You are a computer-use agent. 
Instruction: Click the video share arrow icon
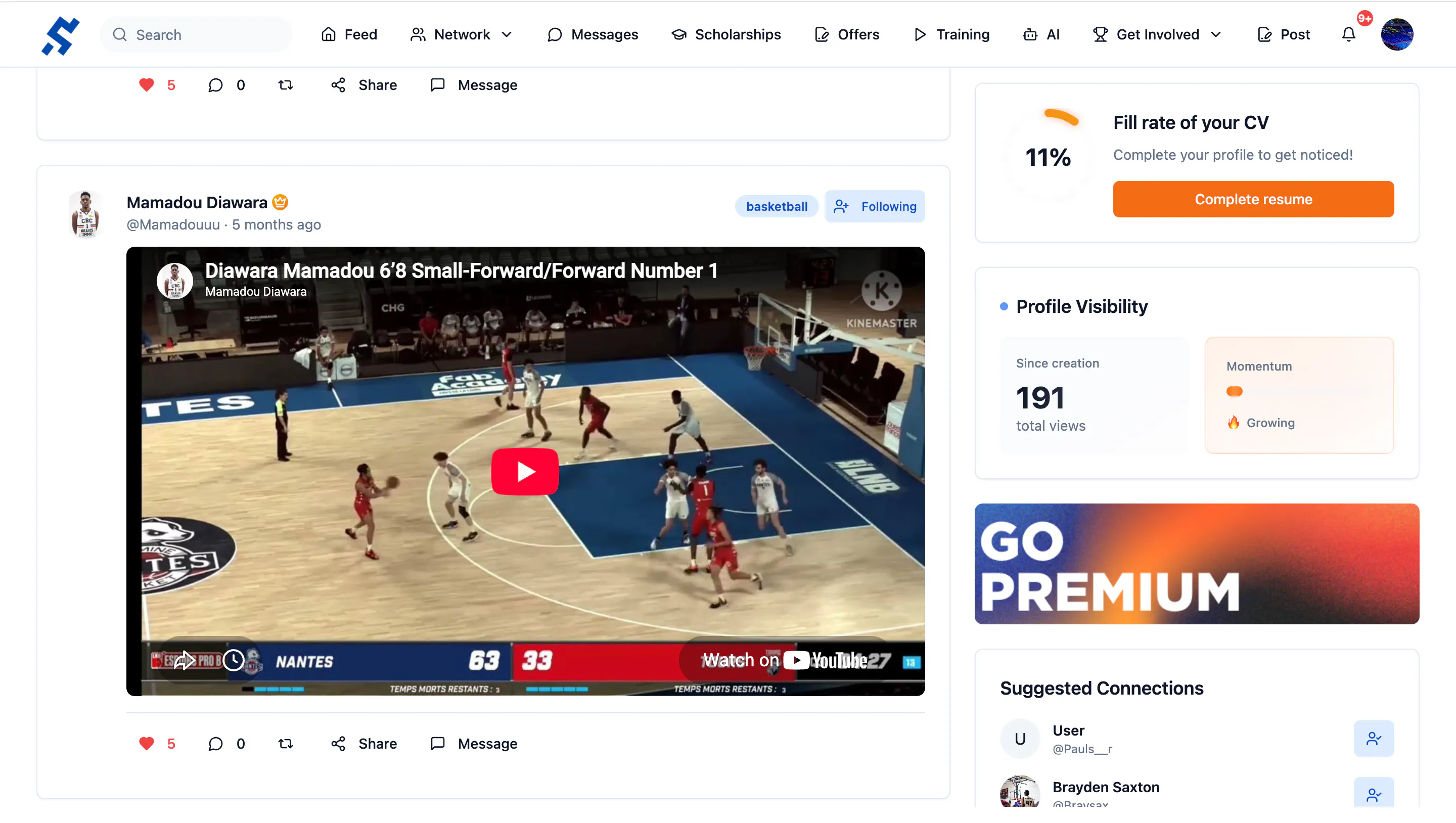pyautogui.click(x=184, y=660)
